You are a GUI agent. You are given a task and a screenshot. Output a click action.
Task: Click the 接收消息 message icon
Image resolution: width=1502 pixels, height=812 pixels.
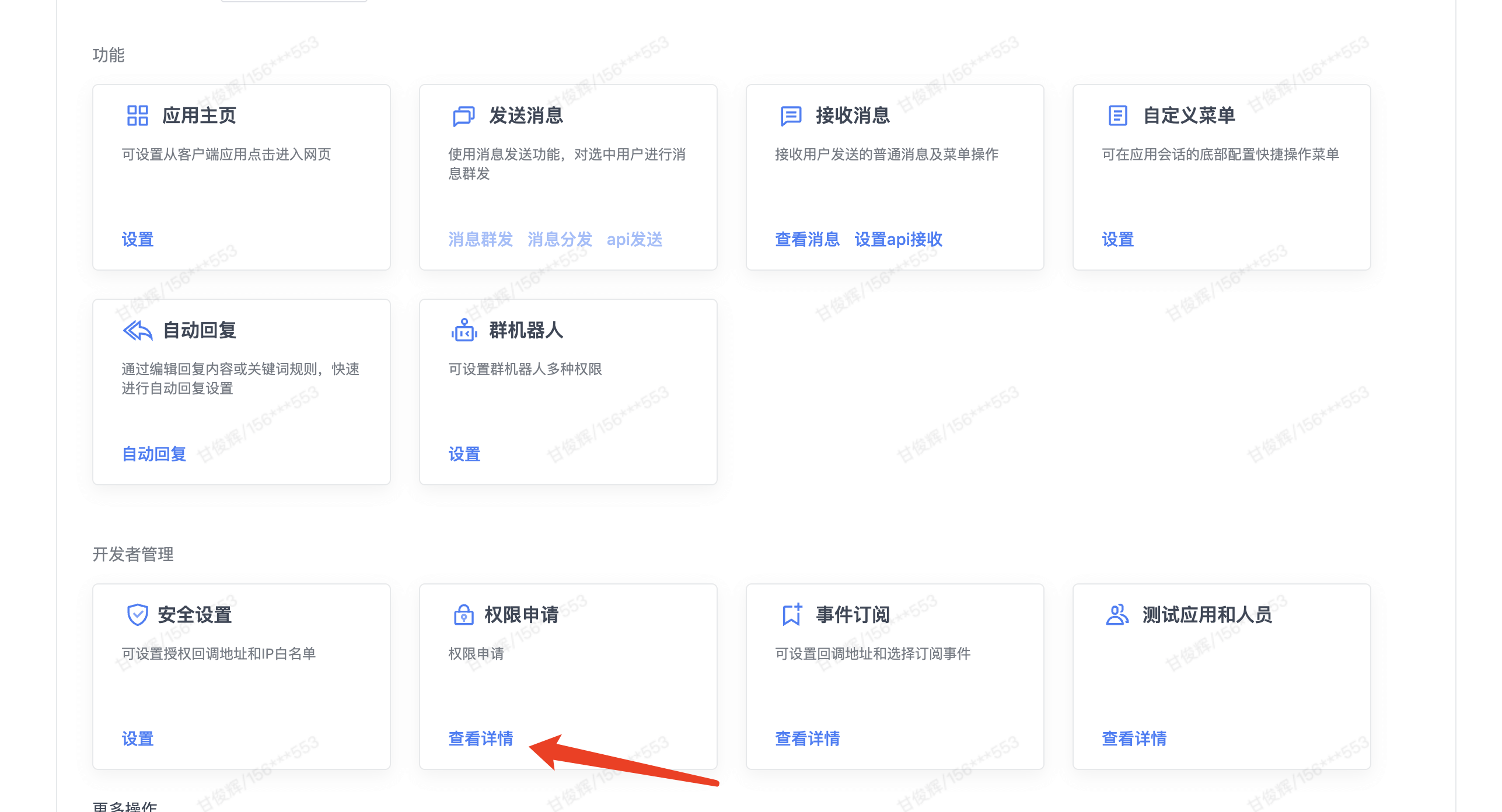tap(791, 116)
